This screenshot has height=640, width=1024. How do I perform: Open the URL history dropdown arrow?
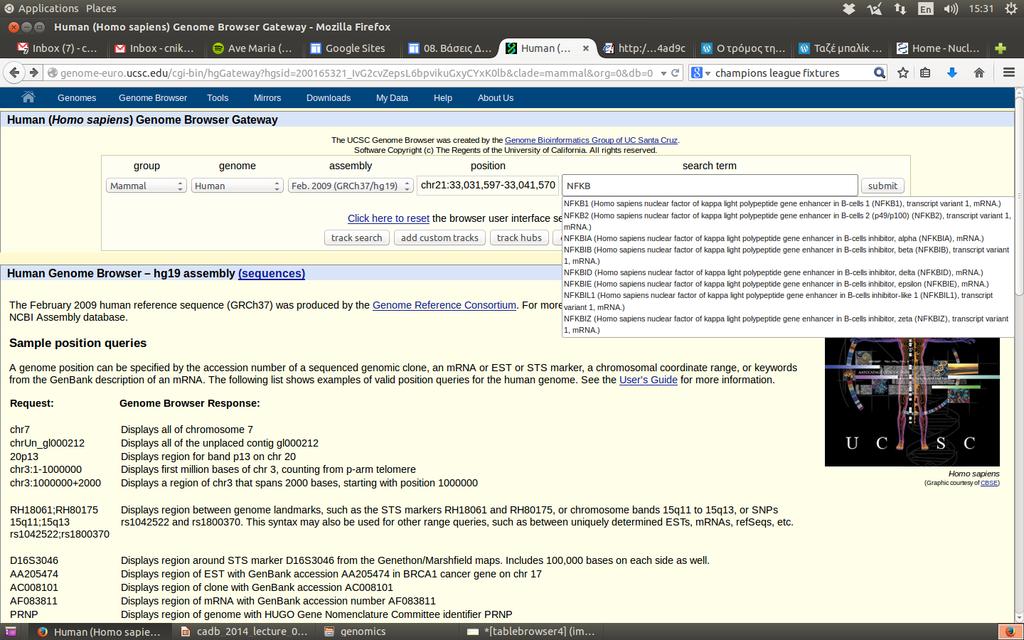pos(664,73)
